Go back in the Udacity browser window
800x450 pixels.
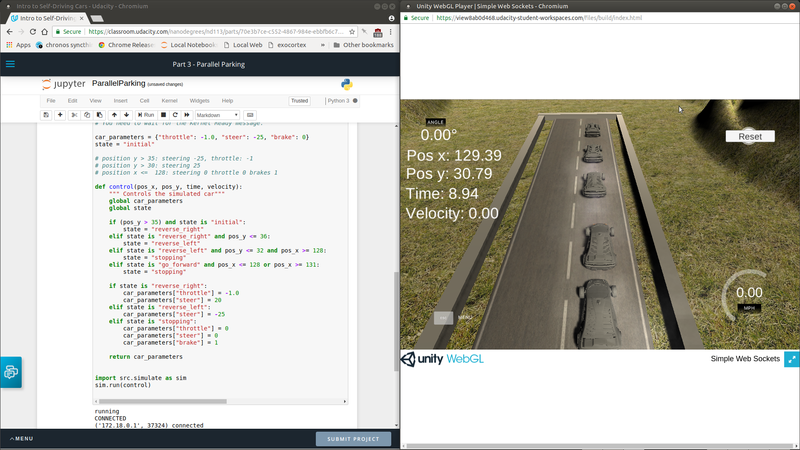coord(10,32)
